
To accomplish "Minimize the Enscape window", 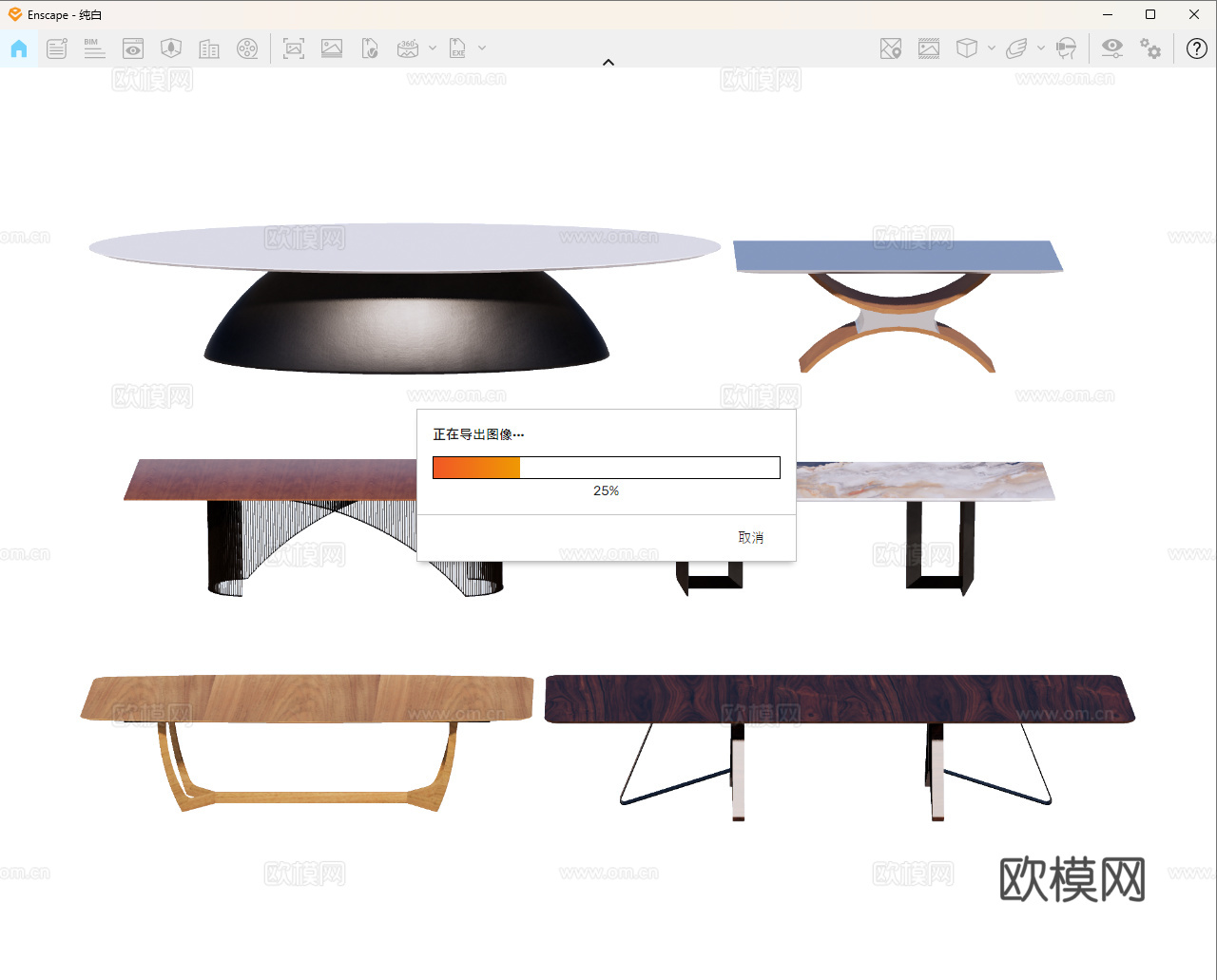I will tap(1109, 14).
